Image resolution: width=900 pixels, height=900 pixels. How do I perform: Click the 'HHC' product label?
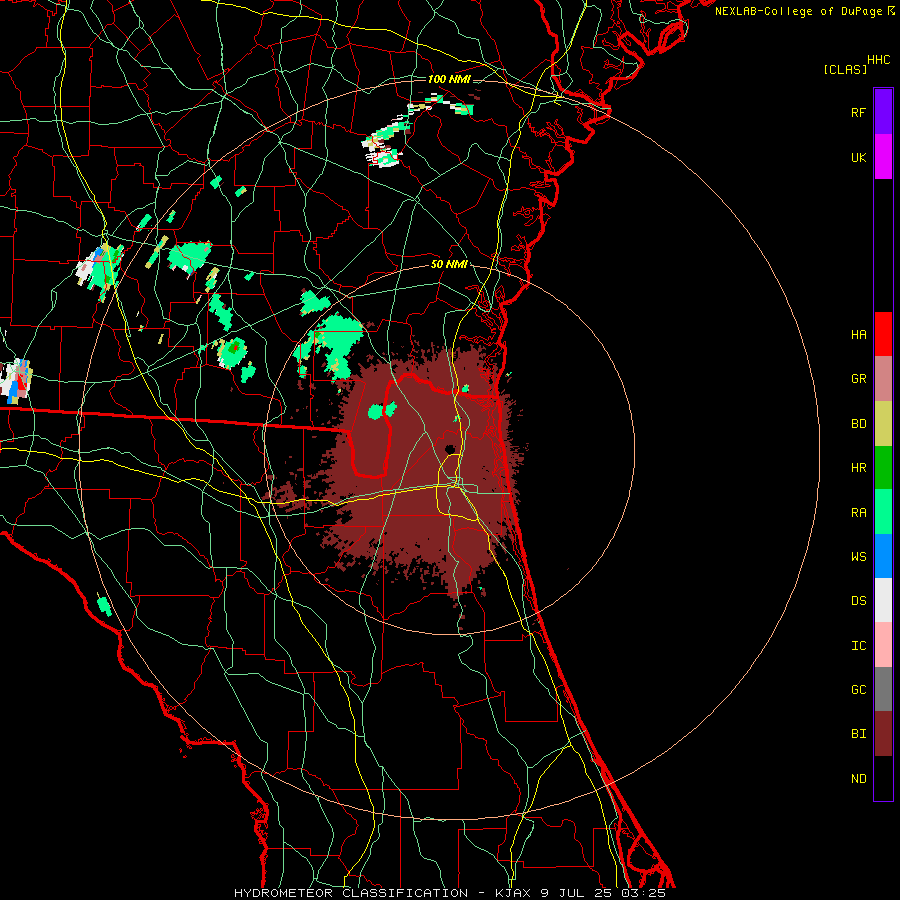point(879,60)
